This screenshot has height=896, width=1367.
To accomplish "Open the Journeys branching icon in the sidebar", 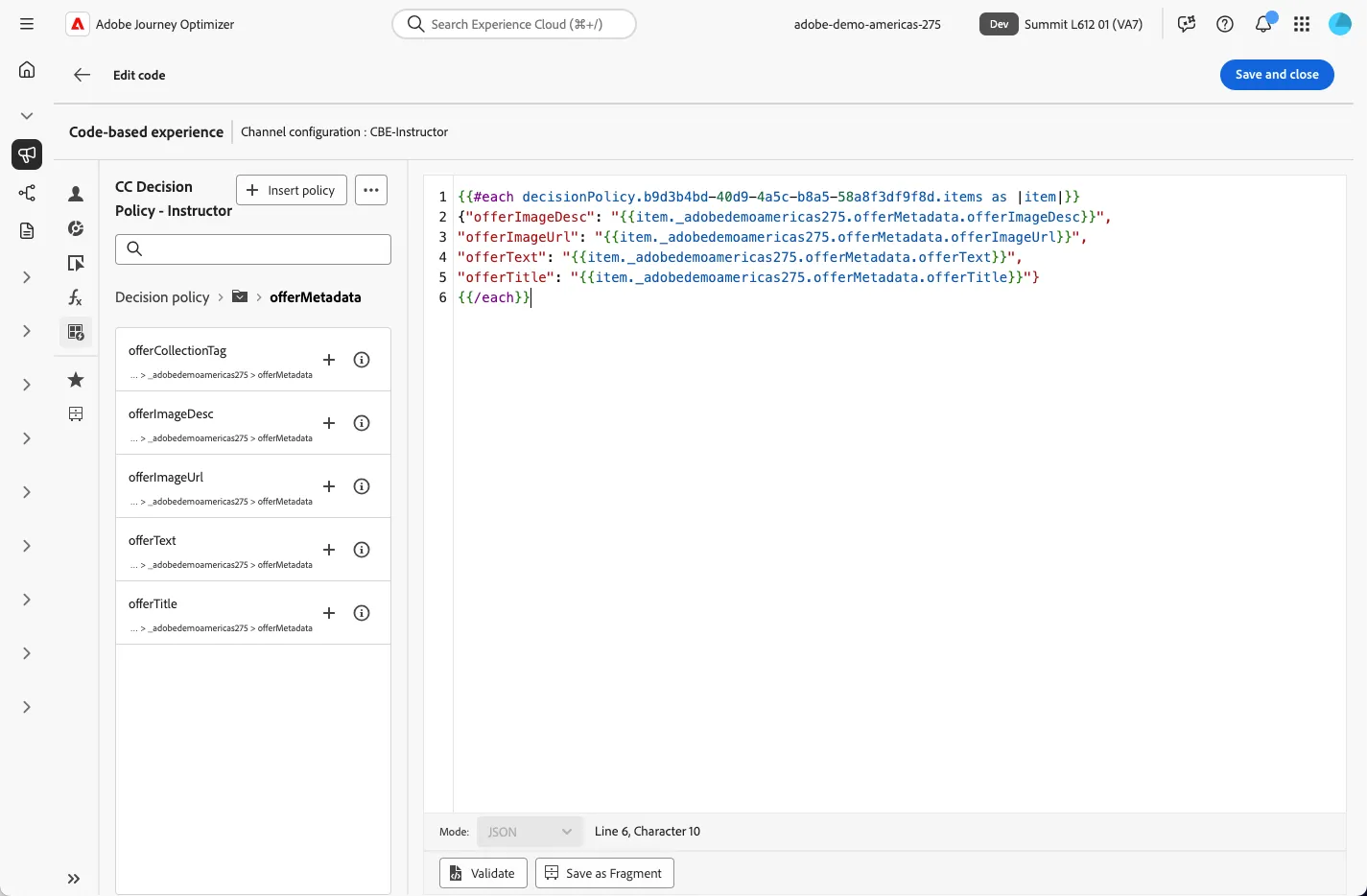I will [x=27, y=193].
